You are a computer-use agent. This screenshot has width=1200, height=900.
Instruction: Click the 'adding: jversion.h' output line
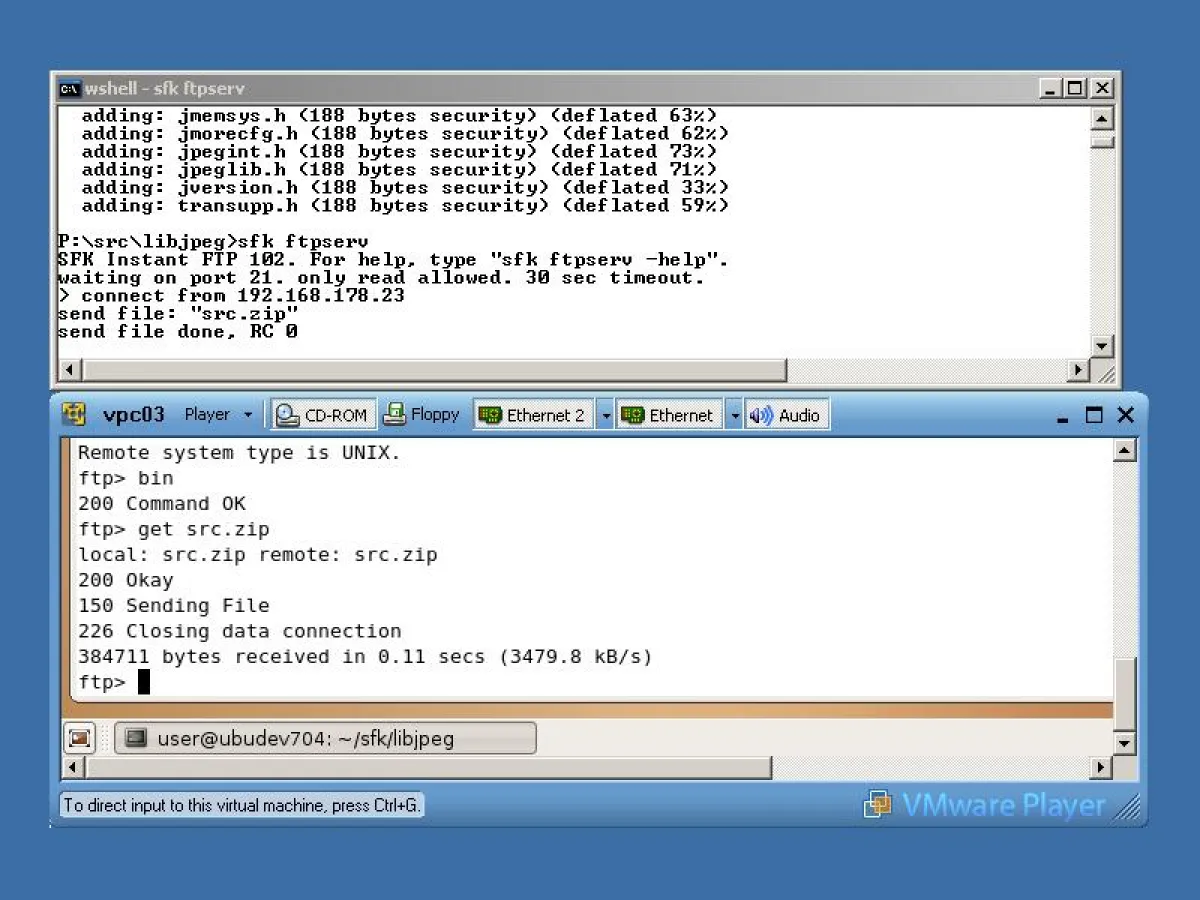[x=405, y=188]
